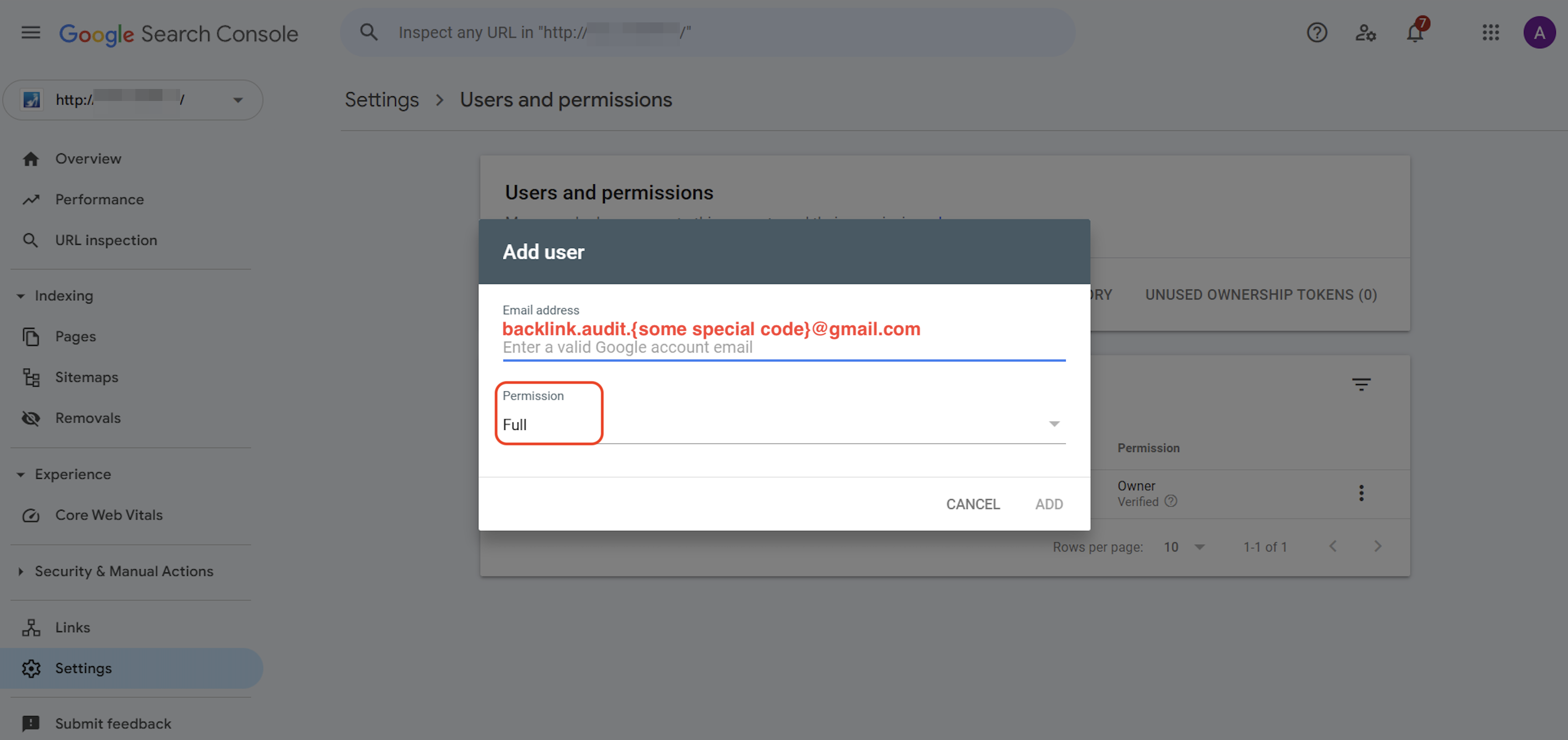The height and width of the screenshot is (740, 1568).
Task: Open the three-dot menu beside Owner
Action: tap(1362, 493)
